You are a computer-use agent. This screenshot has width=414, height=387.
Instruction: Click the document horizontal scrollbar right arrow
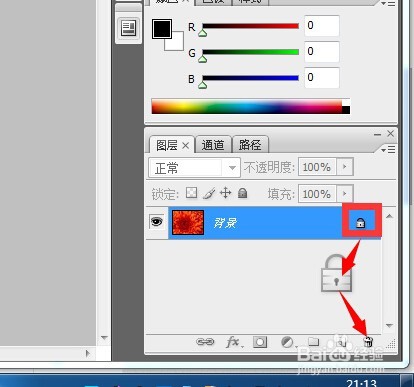(87, 353)
